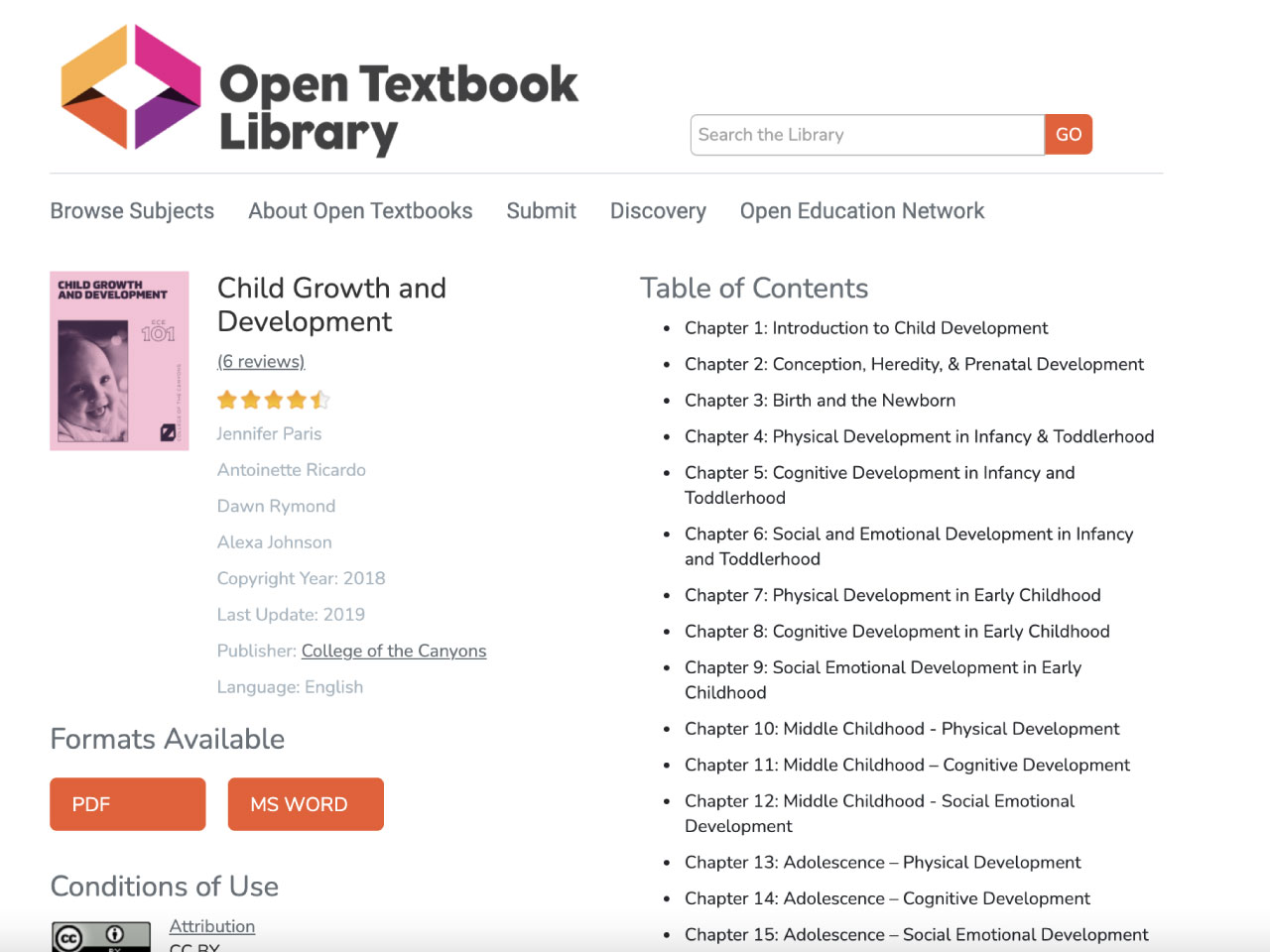
Task: Click Chapter 13: Adolescence – Physical Development
Action: 883,863
